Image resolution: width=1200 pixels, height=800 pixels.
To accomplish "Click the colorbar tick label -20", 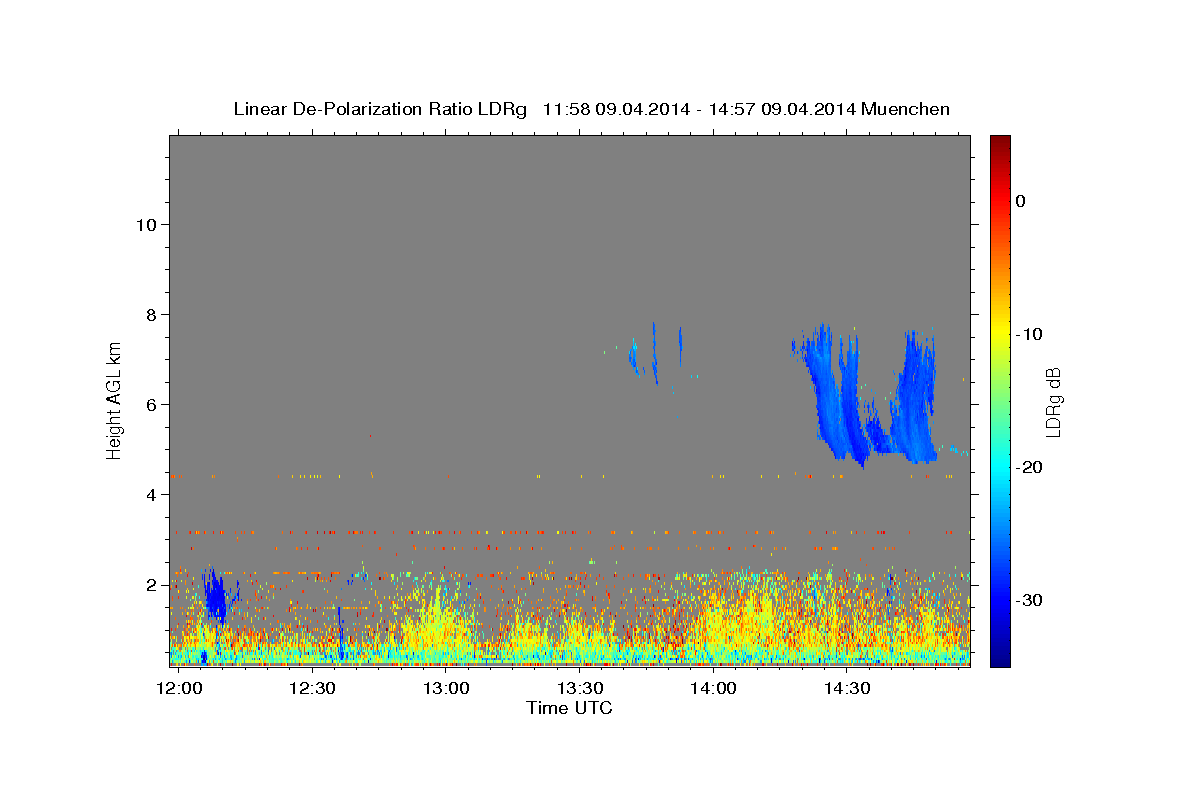I will tap(1029, 467).
